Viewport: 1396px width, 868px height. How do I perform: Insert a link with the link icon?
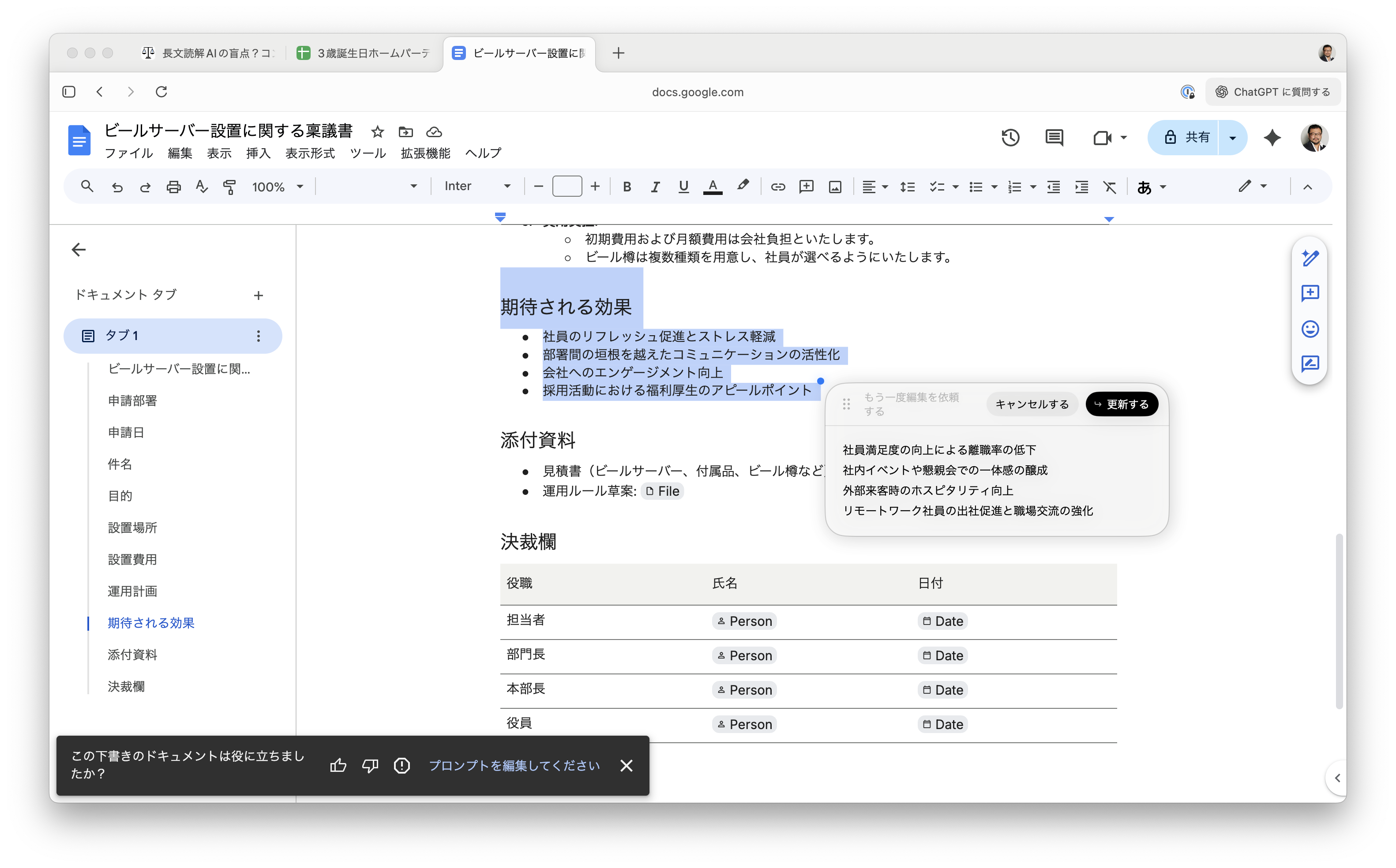778,187
